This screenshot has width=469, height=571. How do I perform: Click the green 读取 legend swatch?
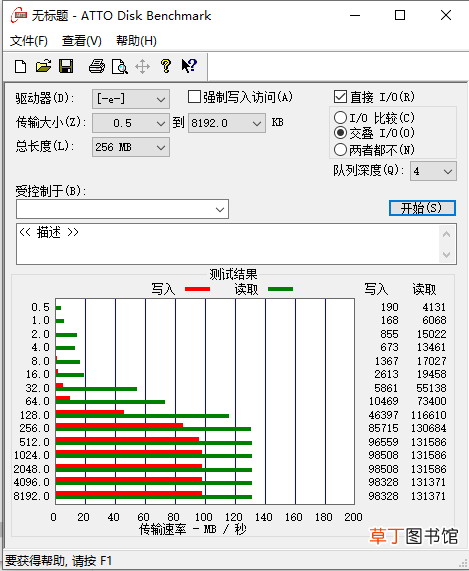pos(280,289)
